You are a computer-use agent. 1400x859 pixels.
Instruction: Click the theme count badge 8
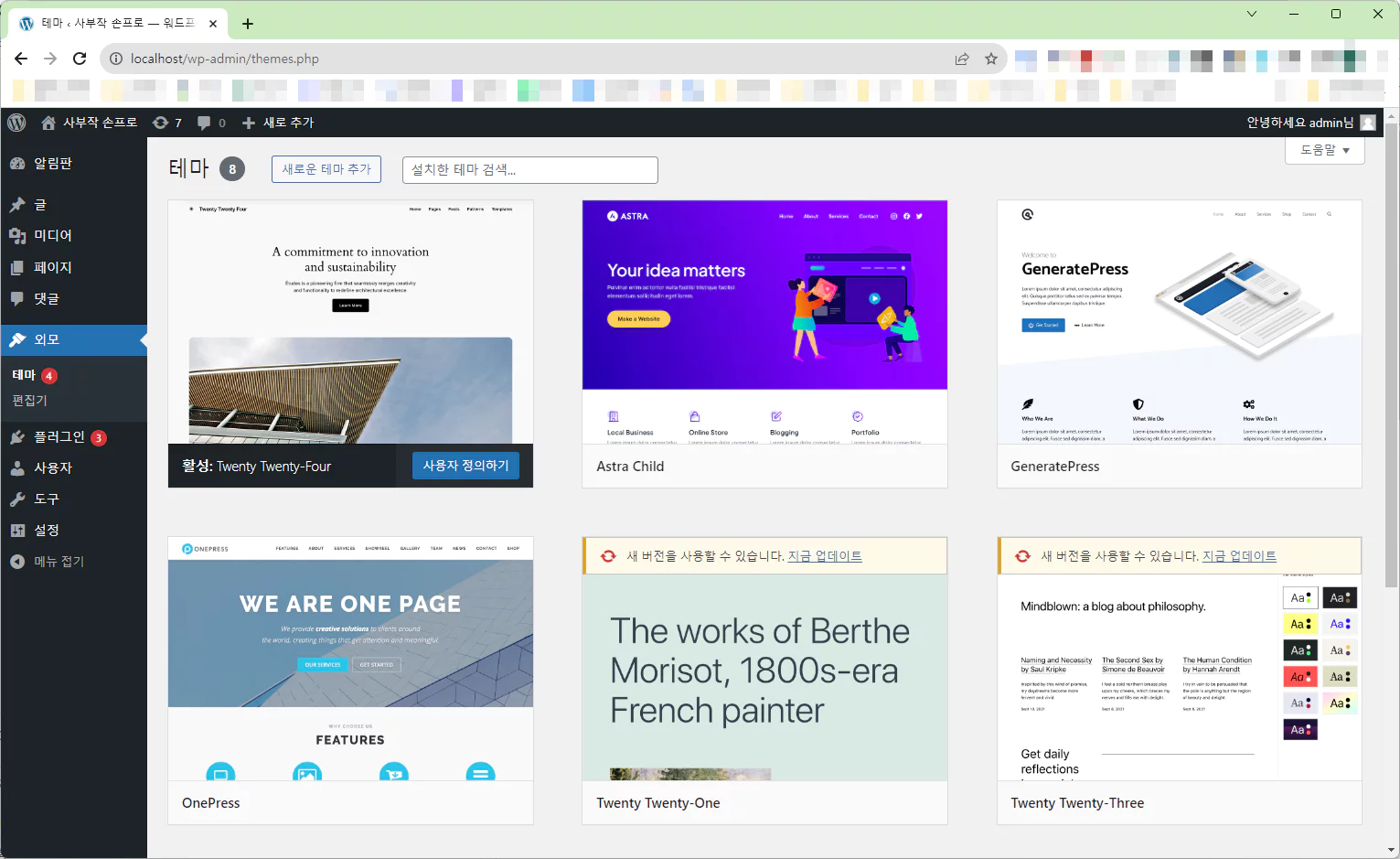click(x=232, y=169)
